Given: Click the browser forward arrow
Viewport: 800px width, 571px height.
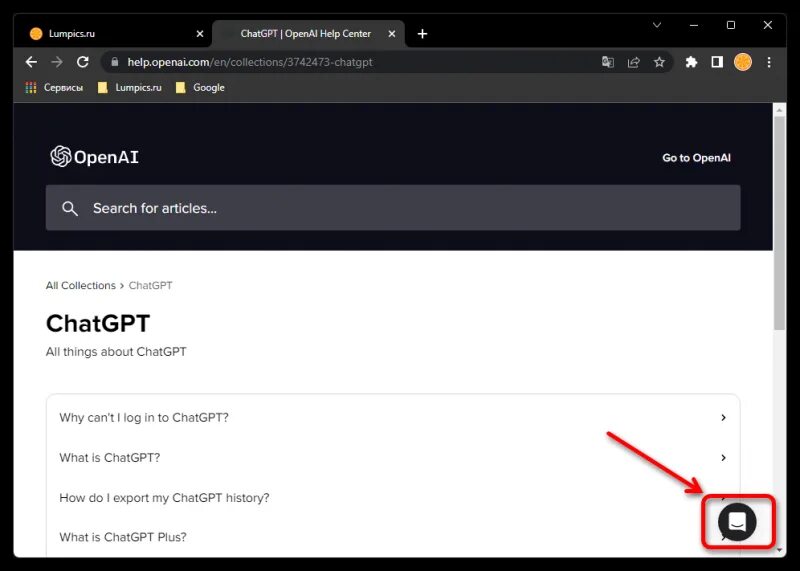Looking at the screenshot, I should click(x=57, y=62).
